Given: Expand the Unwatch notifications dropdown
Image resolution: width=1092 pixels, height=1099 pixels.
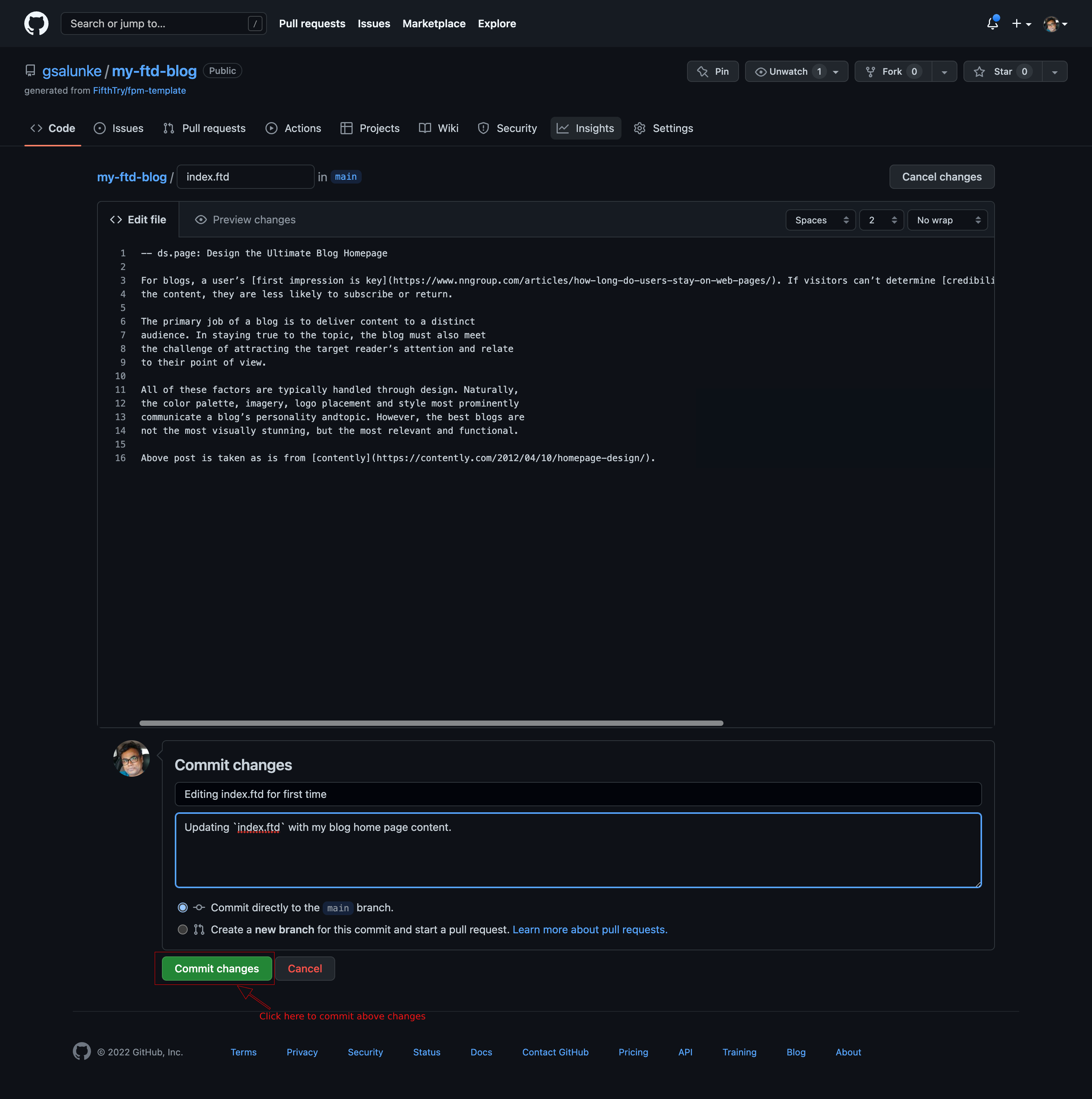Looking at the screenshot, I should coord(796,72).
